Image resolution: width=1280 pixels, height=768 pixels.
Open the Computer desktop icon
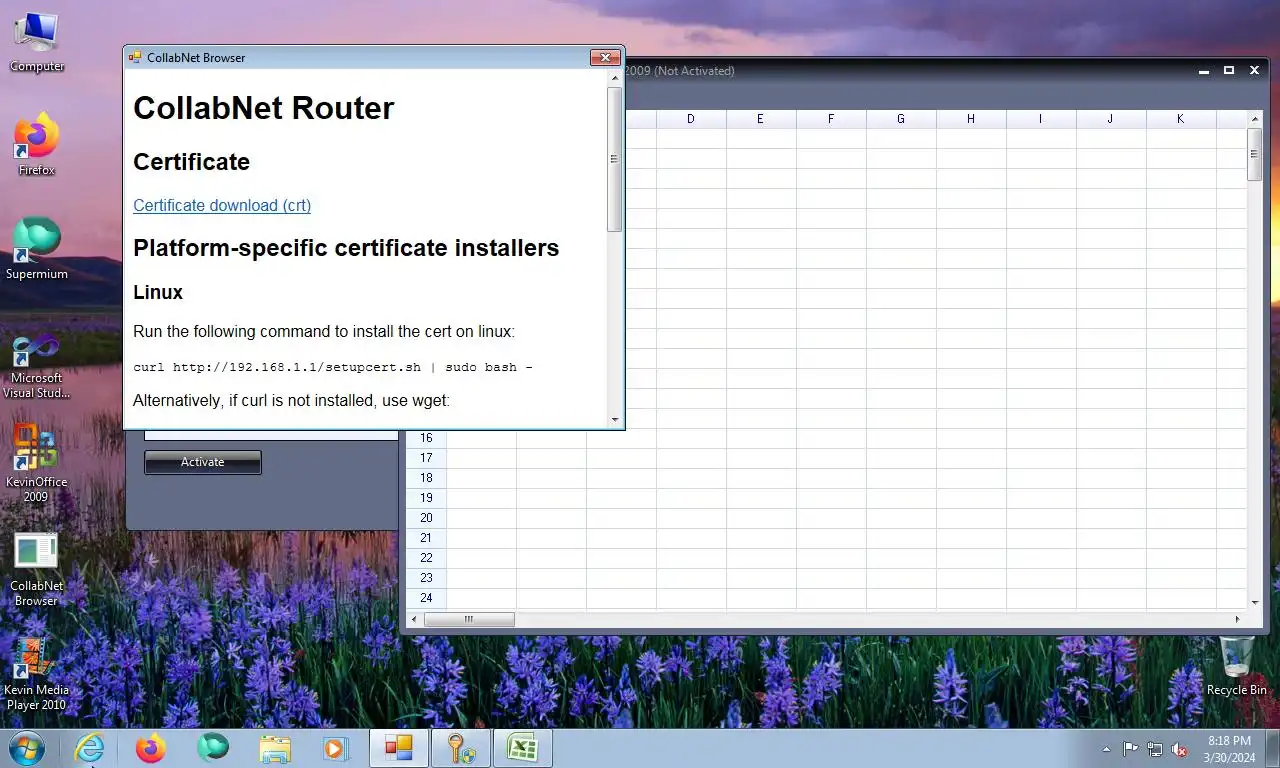coord(37,42)
